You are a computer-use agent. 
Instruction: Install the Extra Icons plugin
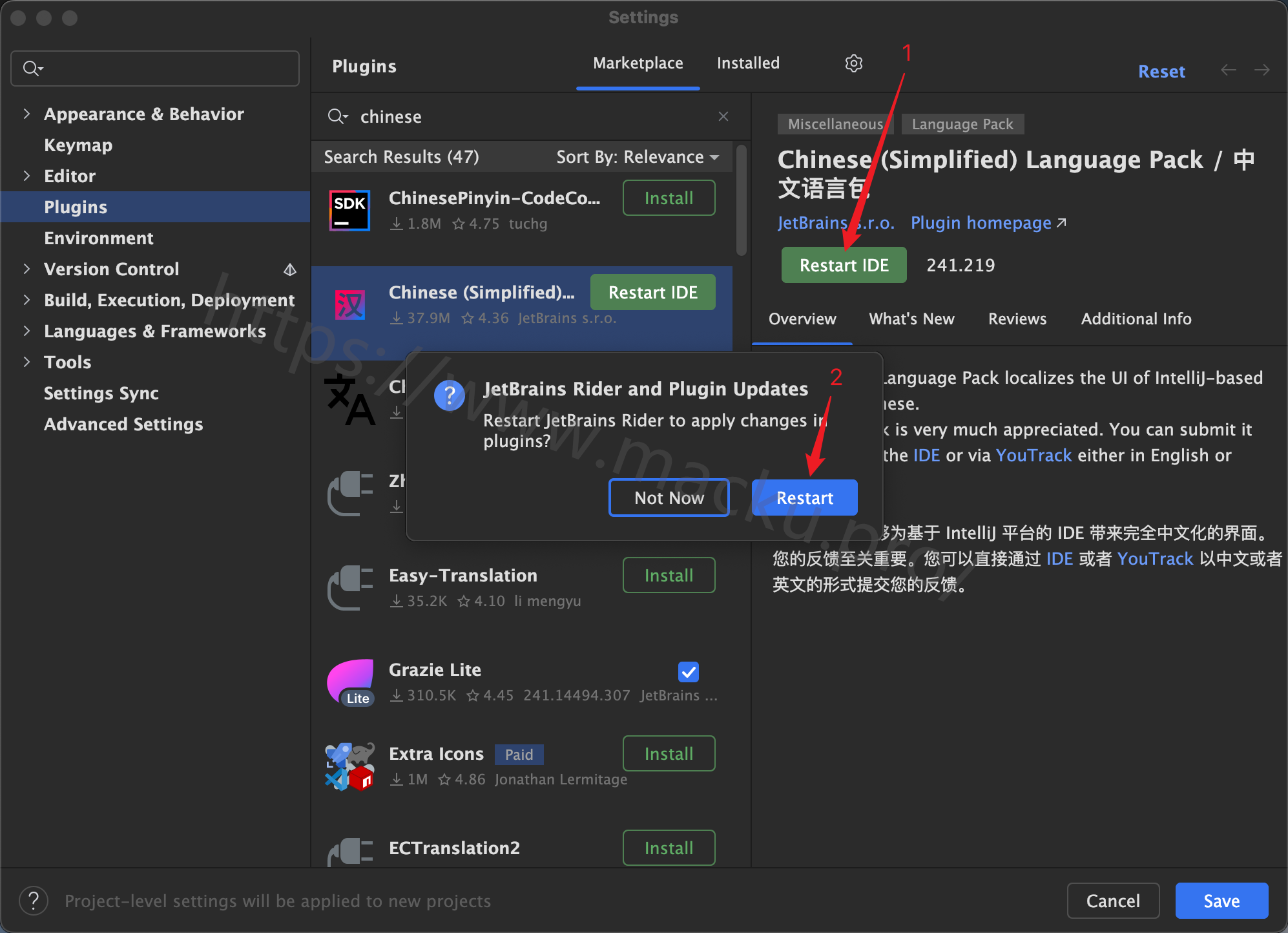tap(669, 753)
